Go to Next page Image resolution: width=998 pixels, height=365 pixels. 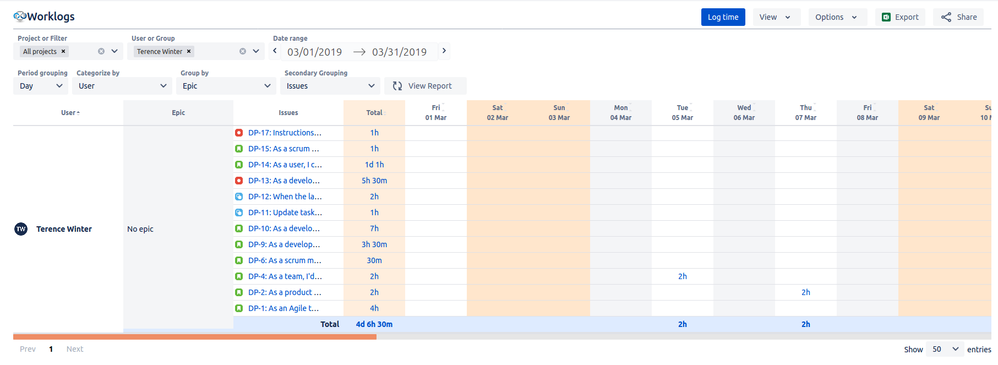(x=75, y=349)
